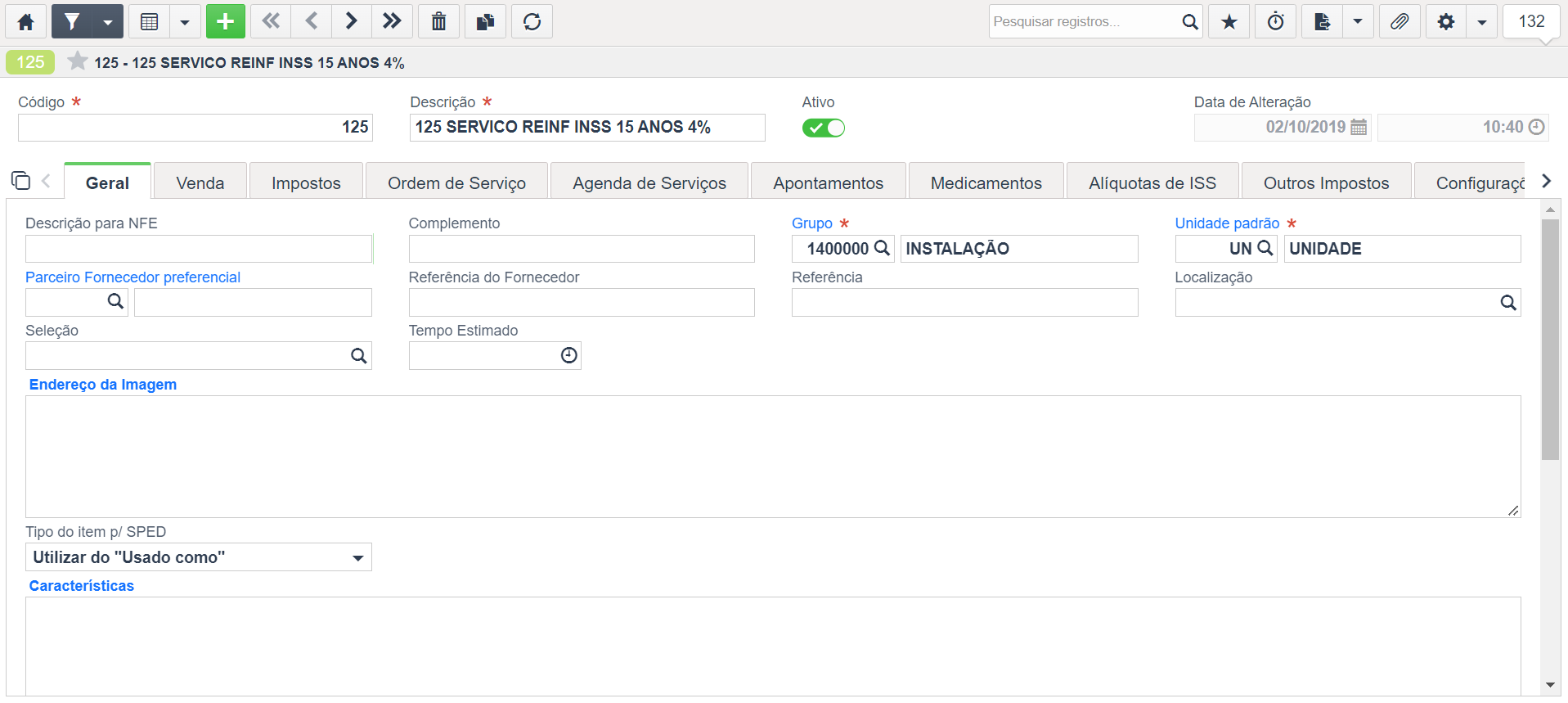
Task: Open the Medicamentos tab
Action: coord(986,183)
